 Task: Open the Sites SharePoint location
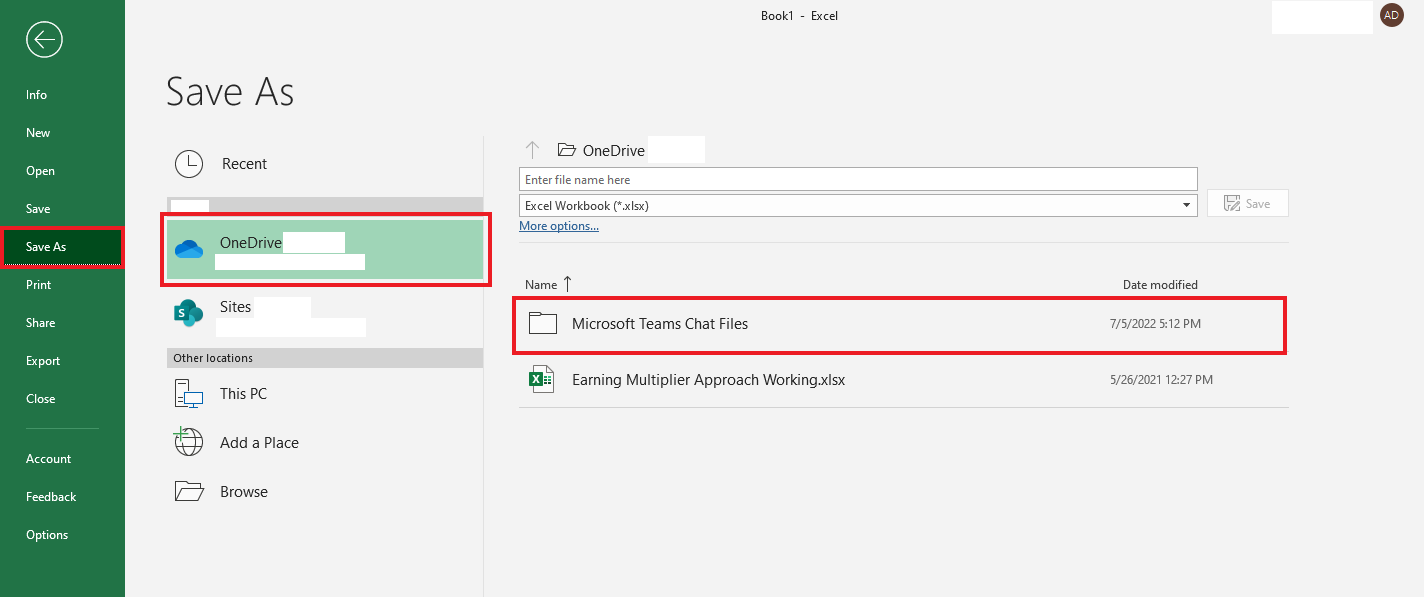[x=235, y=307]
